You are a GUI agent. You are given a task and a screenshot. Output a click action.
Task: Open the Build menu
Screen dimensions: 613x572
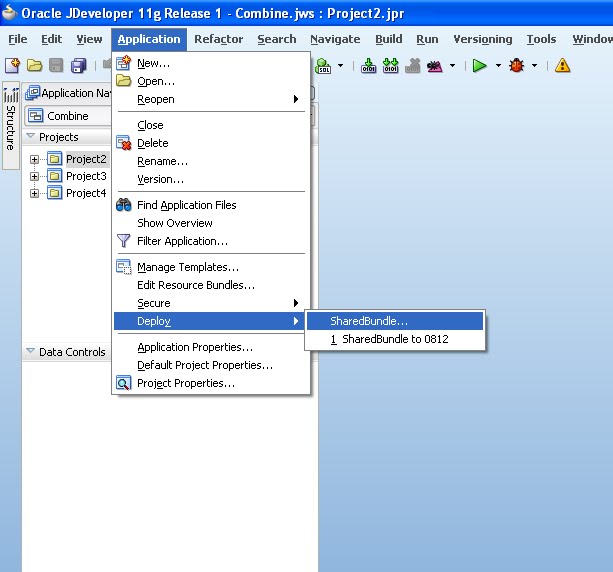coord(389,39)
